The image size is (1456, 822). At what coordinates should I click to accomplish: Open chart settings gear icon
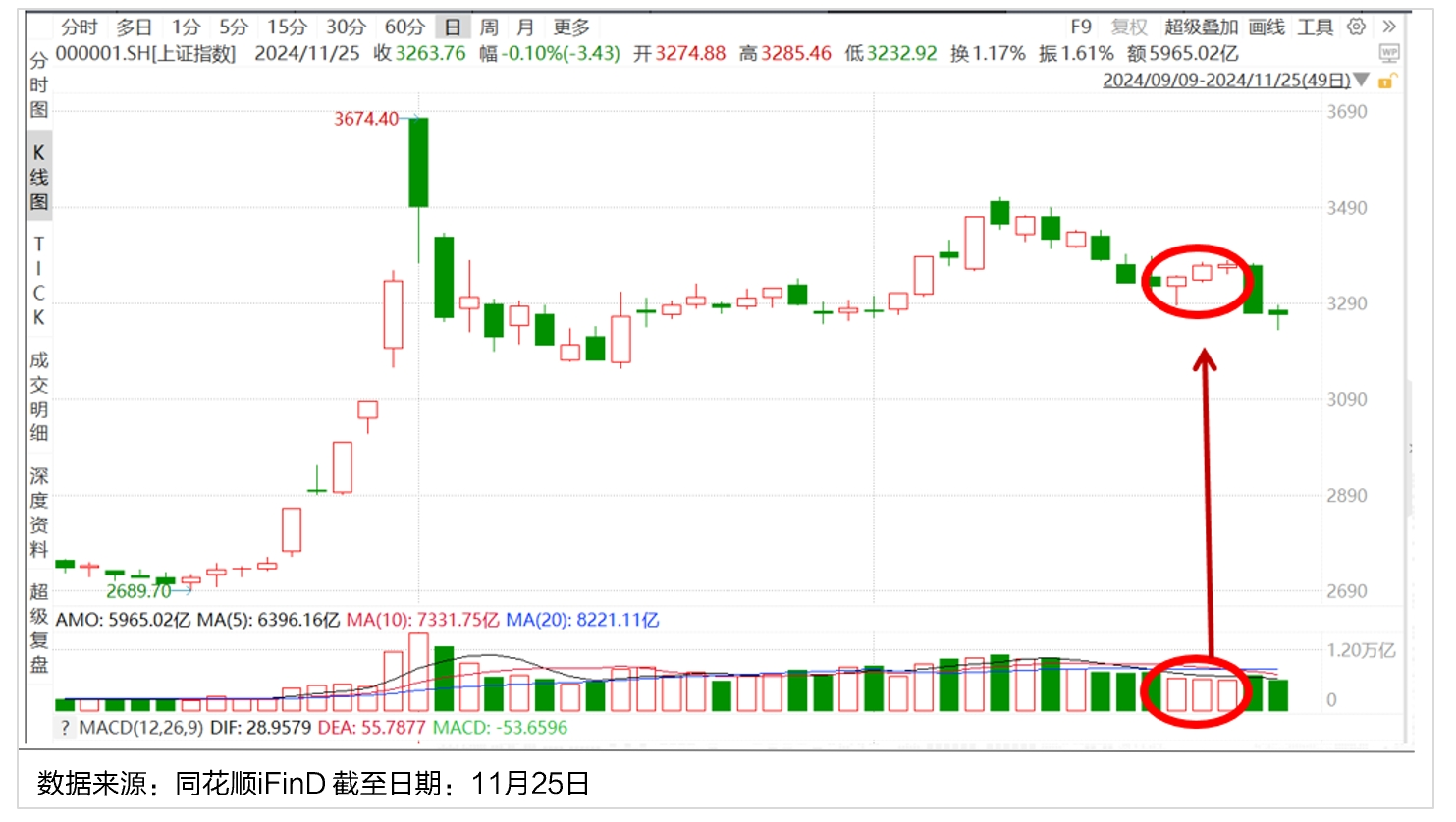1356,27
